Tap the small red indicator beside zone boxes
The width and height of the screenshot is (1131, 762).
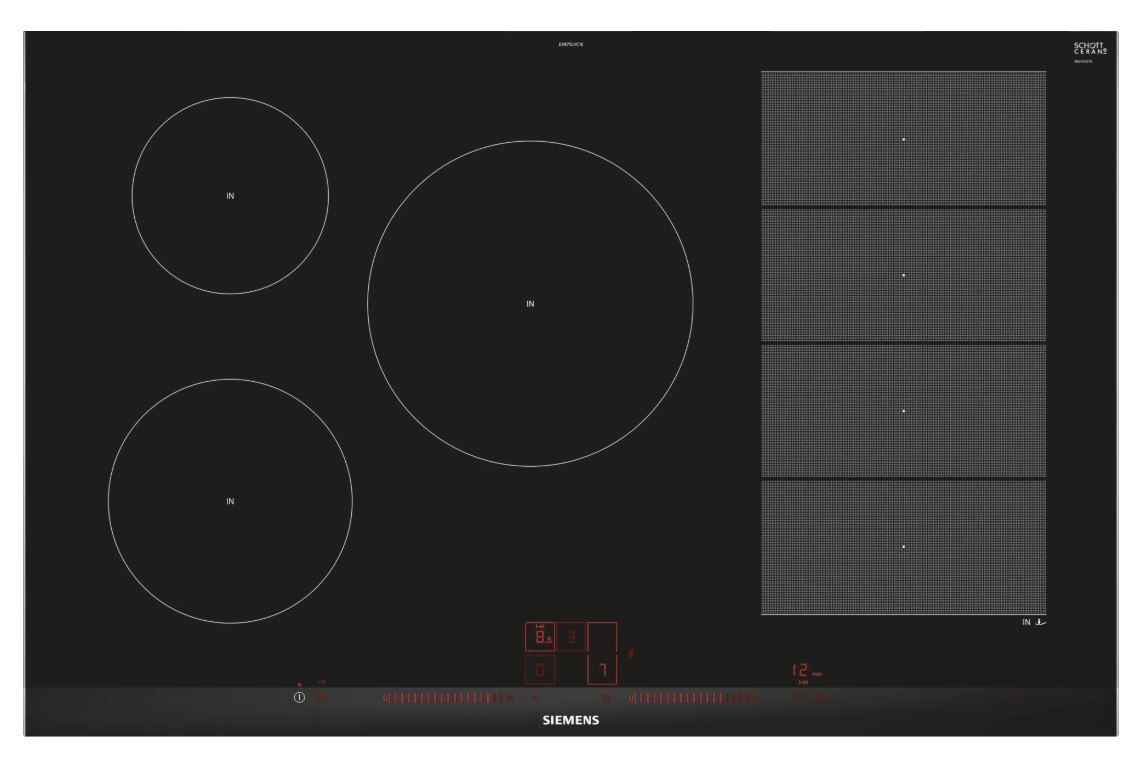point(631,654)
